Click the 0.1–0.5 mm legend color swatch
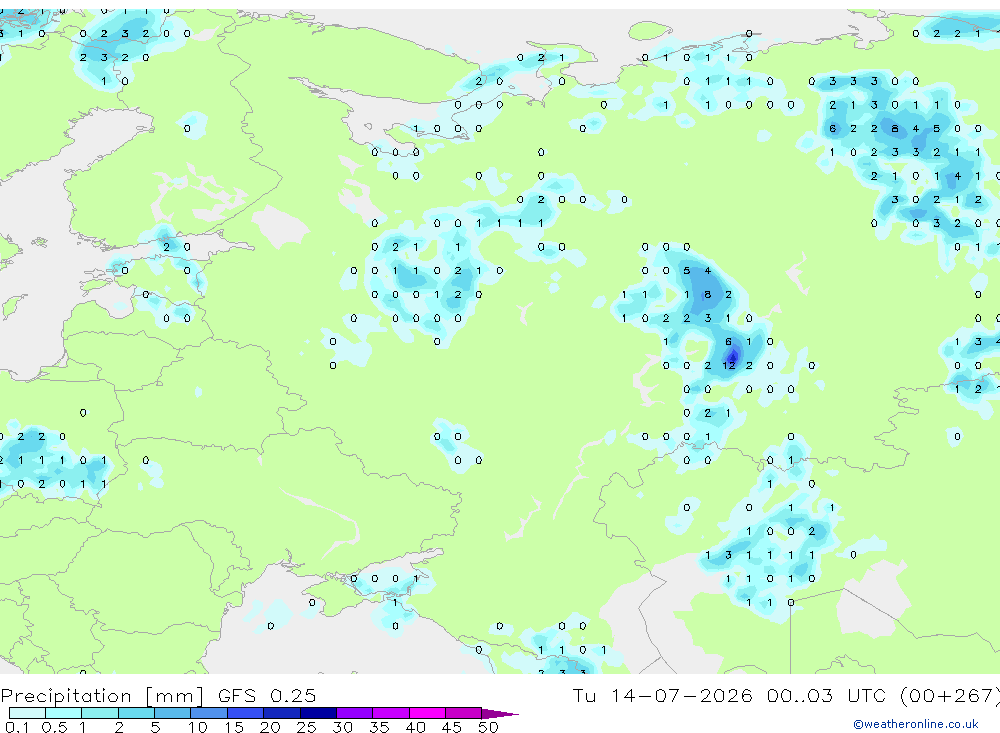Image resolution: width=1000 pixels, height=733 pixels. click(x=27, y=713)
